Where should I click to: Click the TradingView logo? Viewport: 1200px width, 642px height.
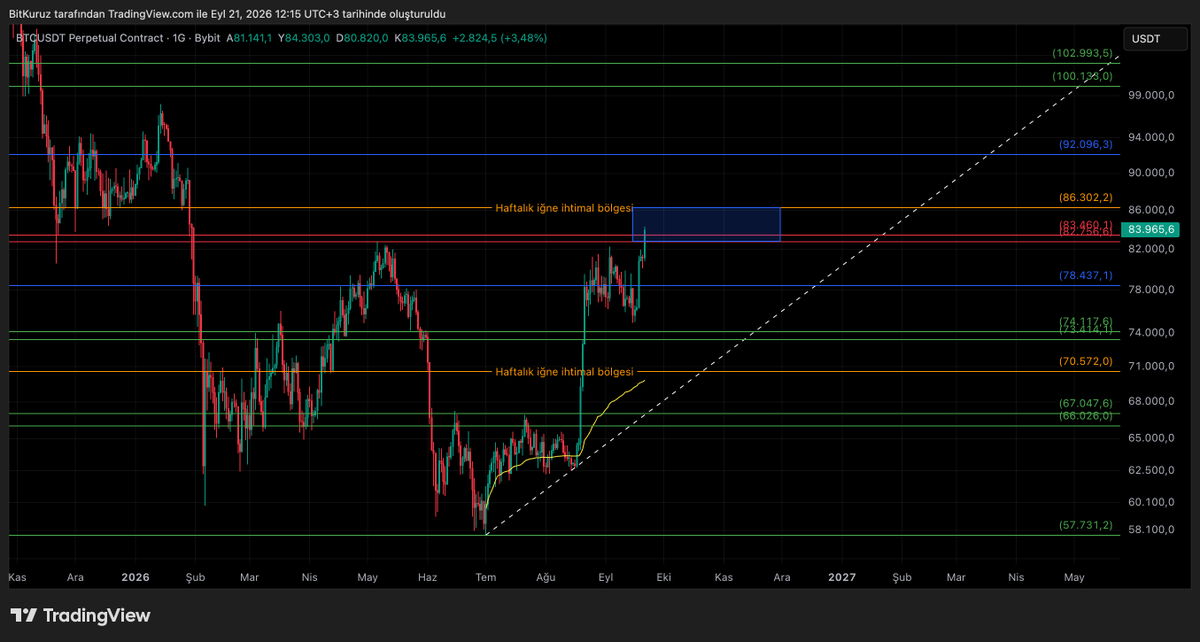pyautogui.click(x=80, y=615)
